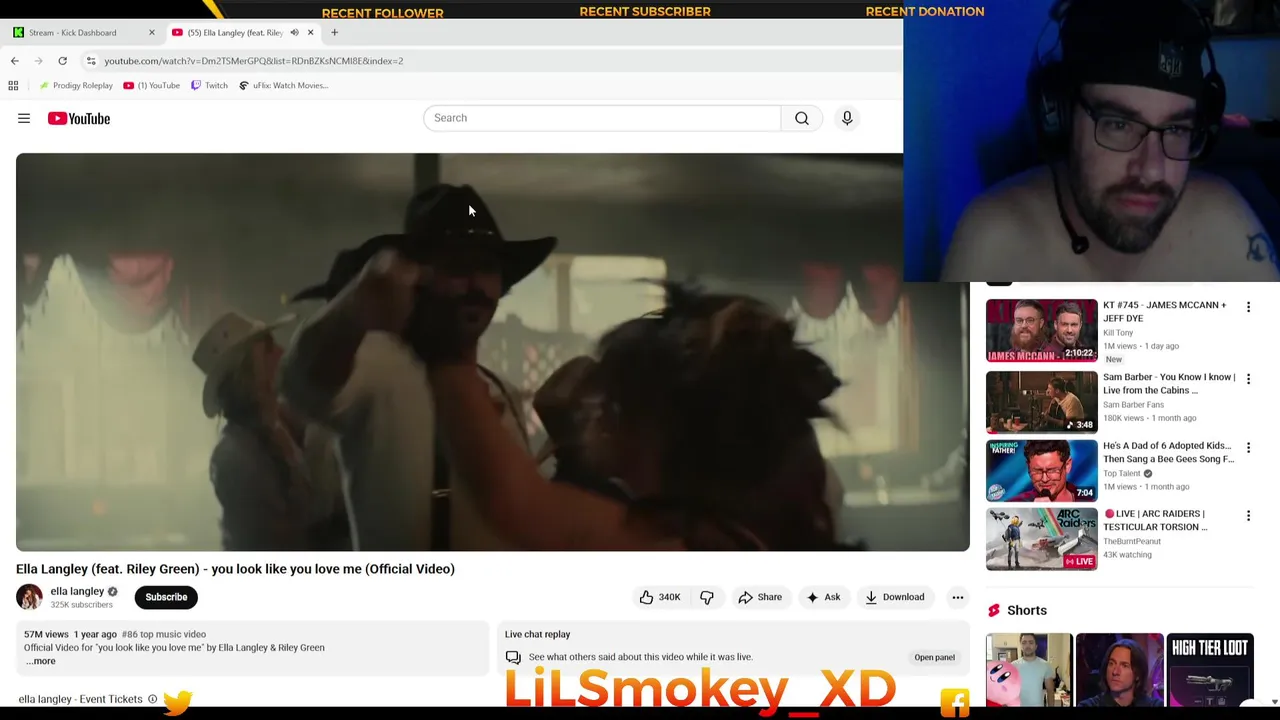Play the KT #745 James McCann thumbnail
The height and width of the screenshot is (720, 1280).
pyautogui.click(x=1041, y=330)
